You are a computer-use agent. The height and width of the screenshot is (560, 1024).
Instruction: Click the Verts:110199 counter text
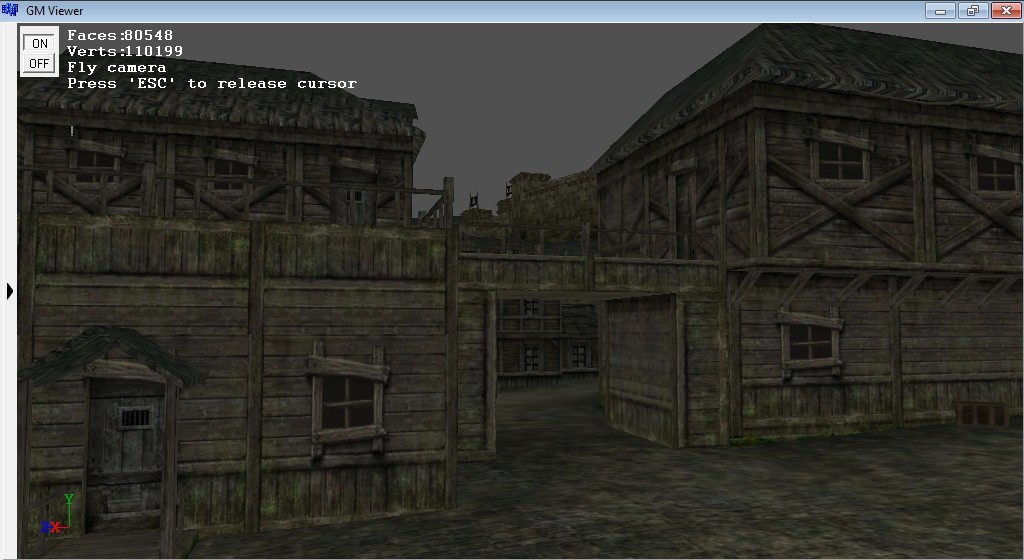pyautogui.click(x=125, y=51)
